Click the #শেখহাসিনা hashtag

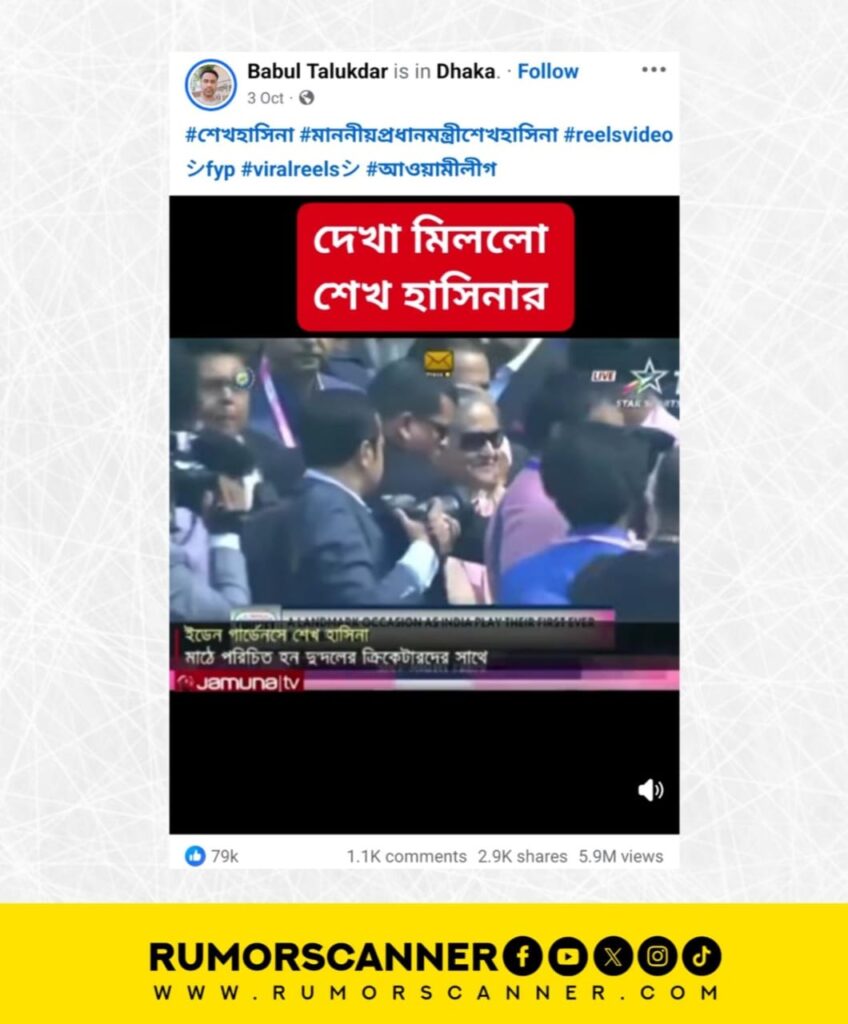(239, 135)
